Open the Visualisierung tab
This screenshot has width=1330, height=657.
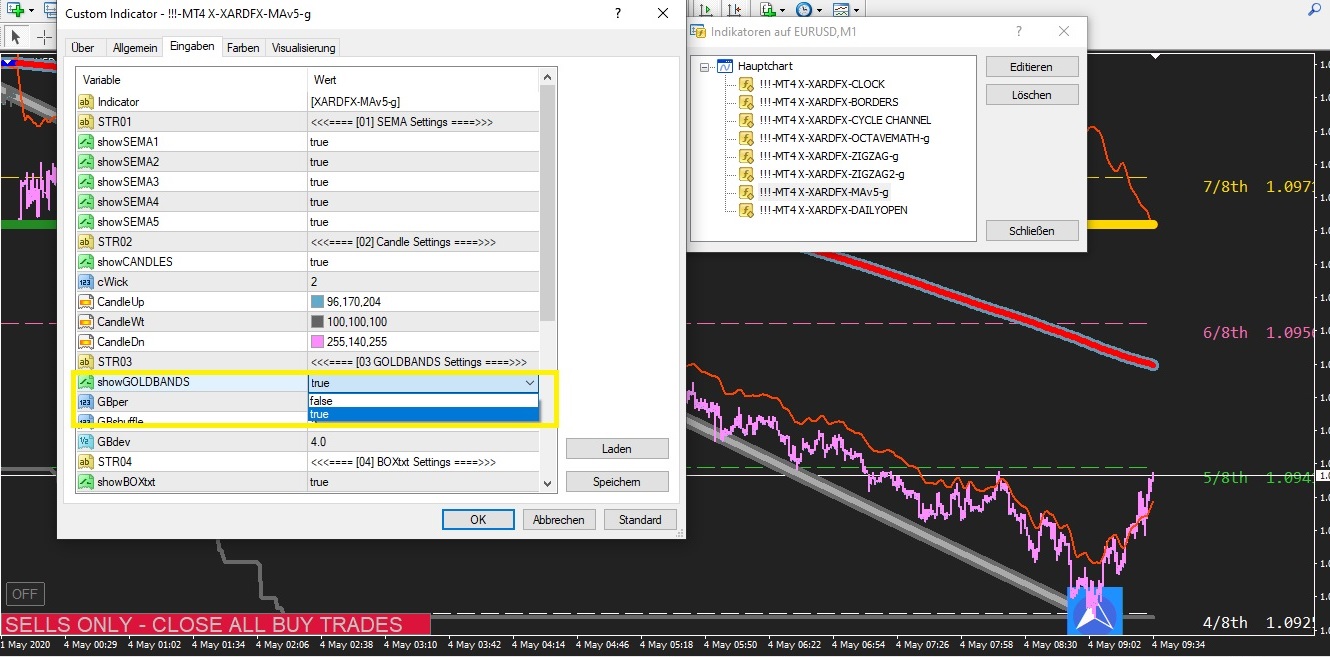[x=304, y=48]
